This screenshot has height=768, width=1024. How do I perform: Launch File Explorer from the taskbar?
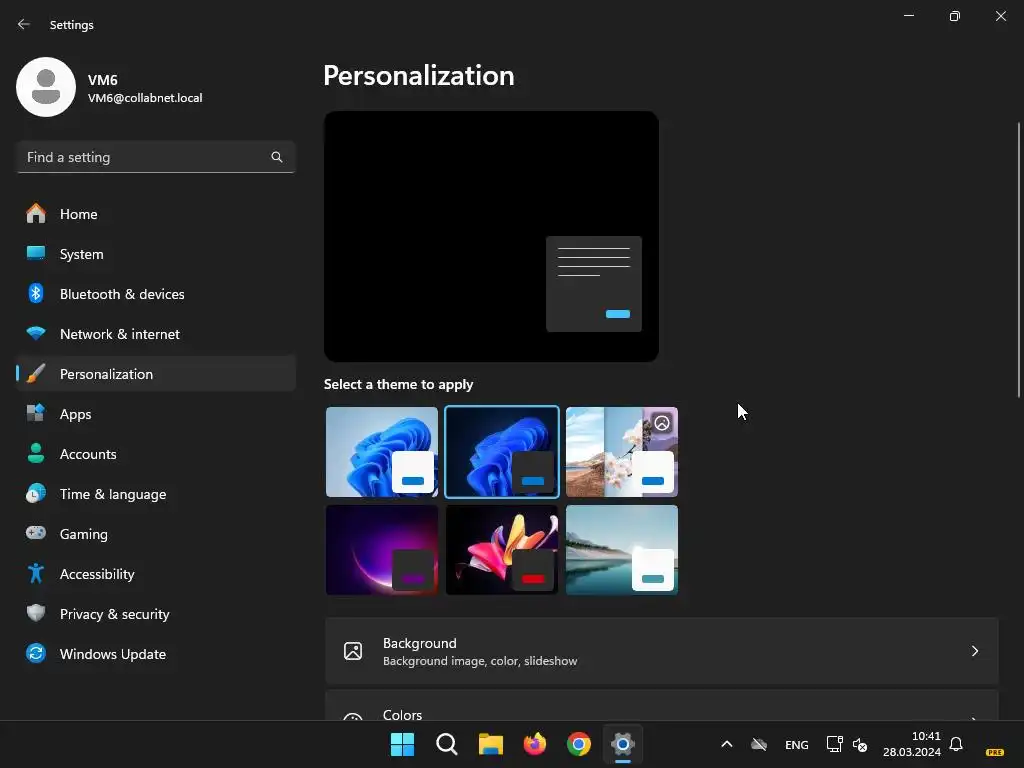(x=490, y=744)
